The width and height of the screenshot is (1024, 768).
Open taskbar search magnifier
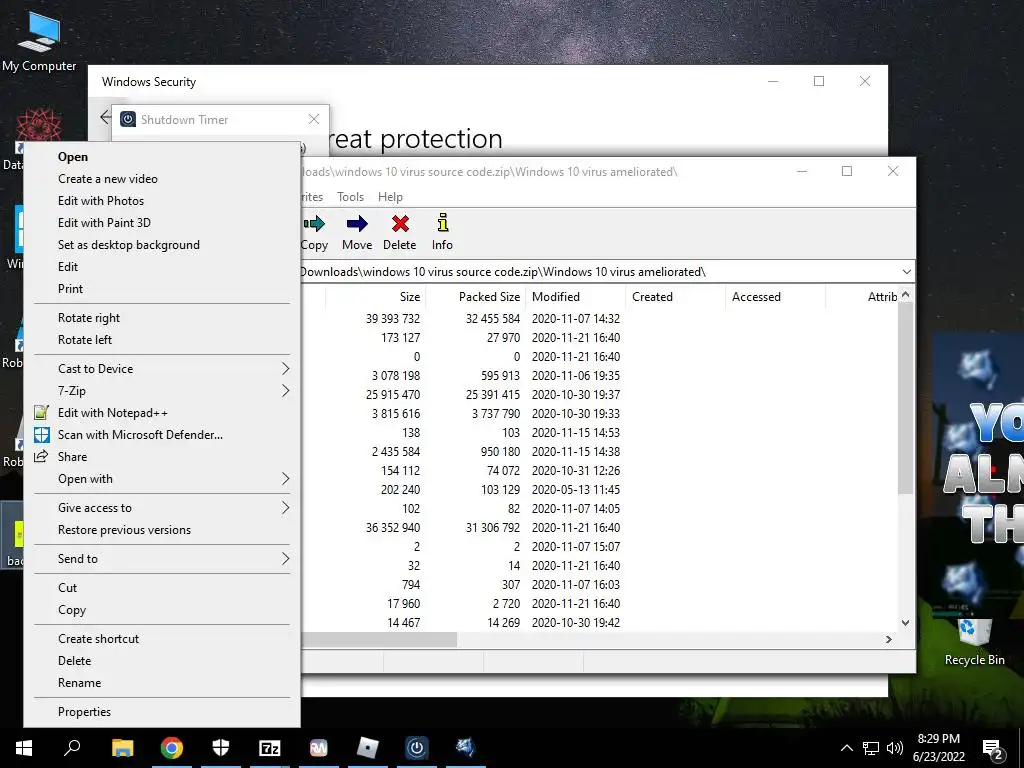click(x=72, y=748)
